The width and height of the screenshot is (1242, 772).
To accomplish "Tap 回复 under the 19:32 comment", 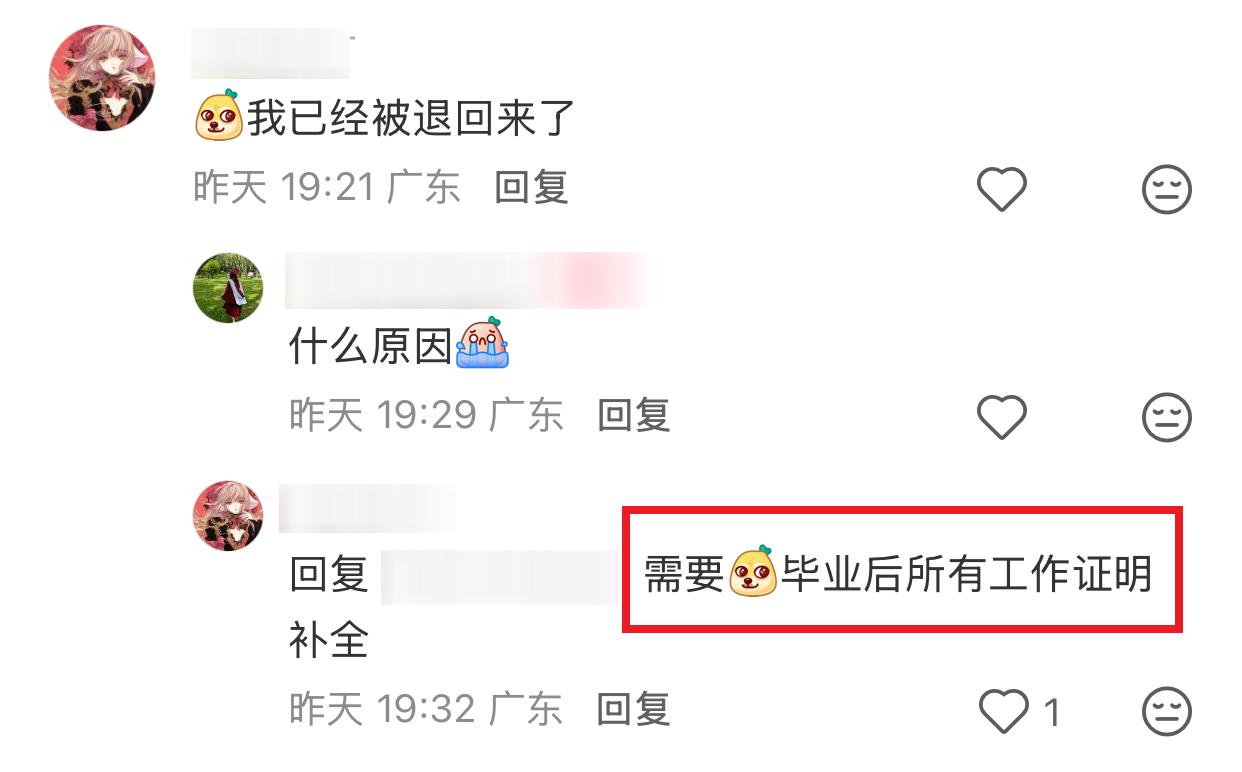I will [x=634, y=709].
